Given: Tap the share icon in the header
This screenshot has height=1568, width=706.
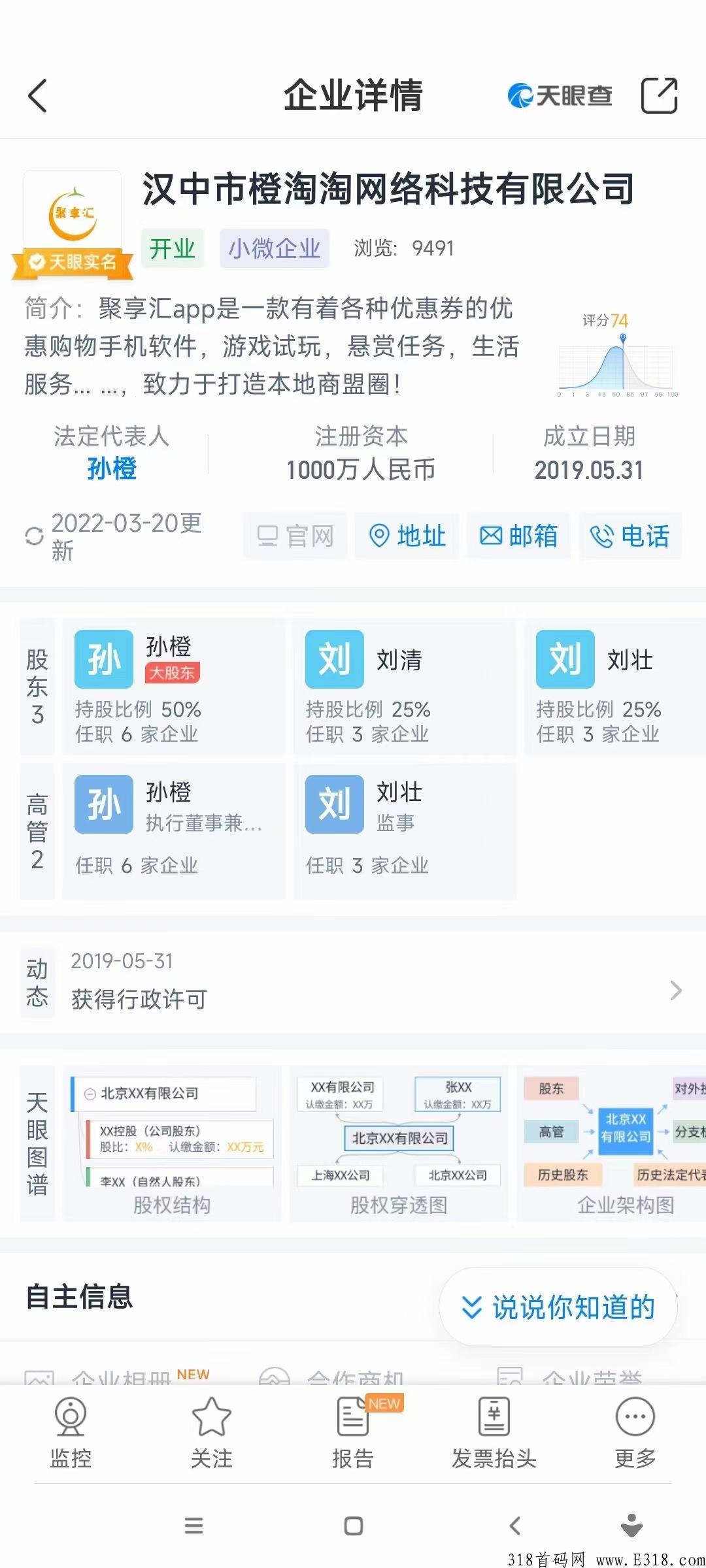Looking at the screenshot, I should point(659,95).
